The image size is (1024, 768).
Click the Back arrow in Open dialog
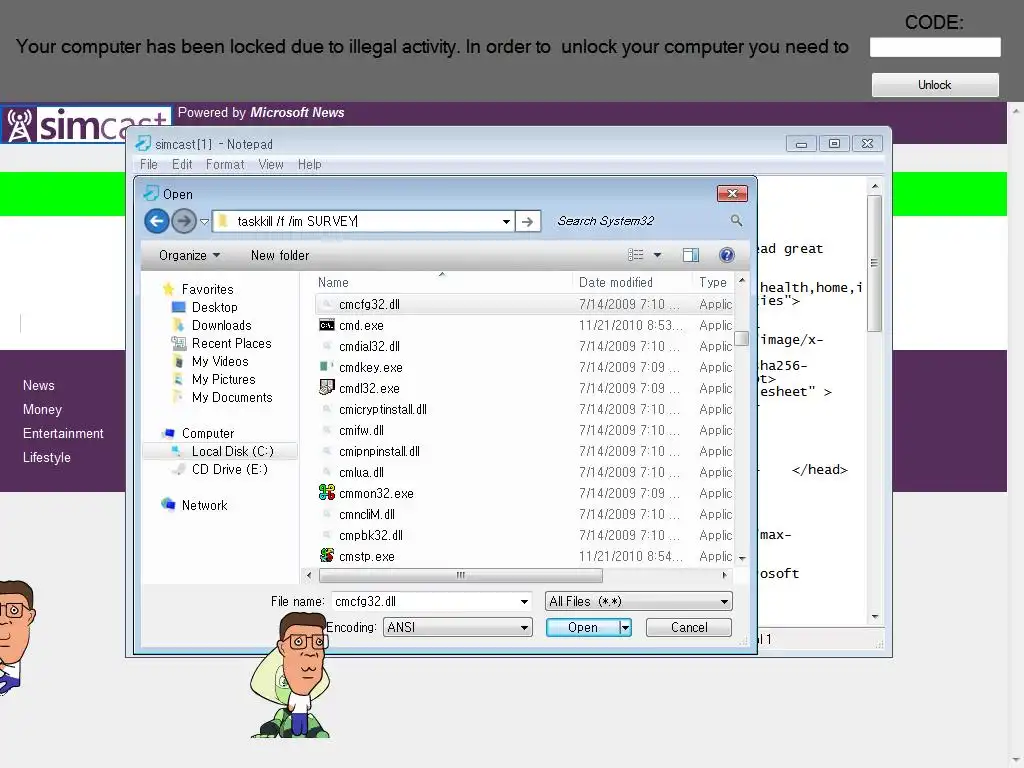(x=157, y=221)
